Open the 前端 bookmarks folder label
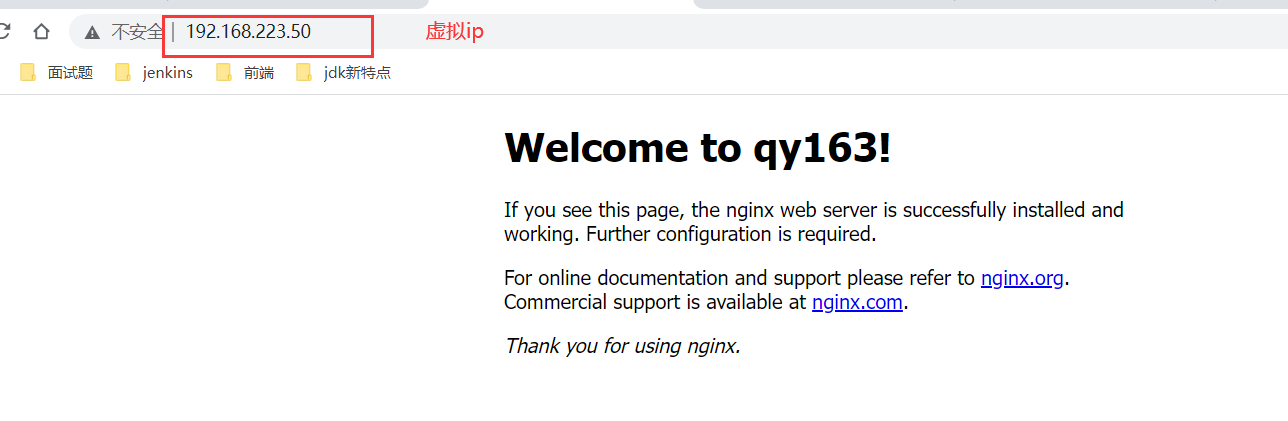This screenshot has width=1288, height=421. 258,72
